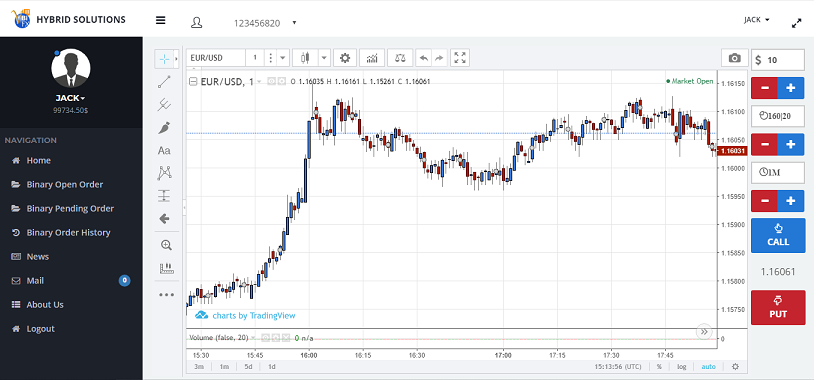
Task: Toggle percentage scale button
Action: (x=659, y=366)
